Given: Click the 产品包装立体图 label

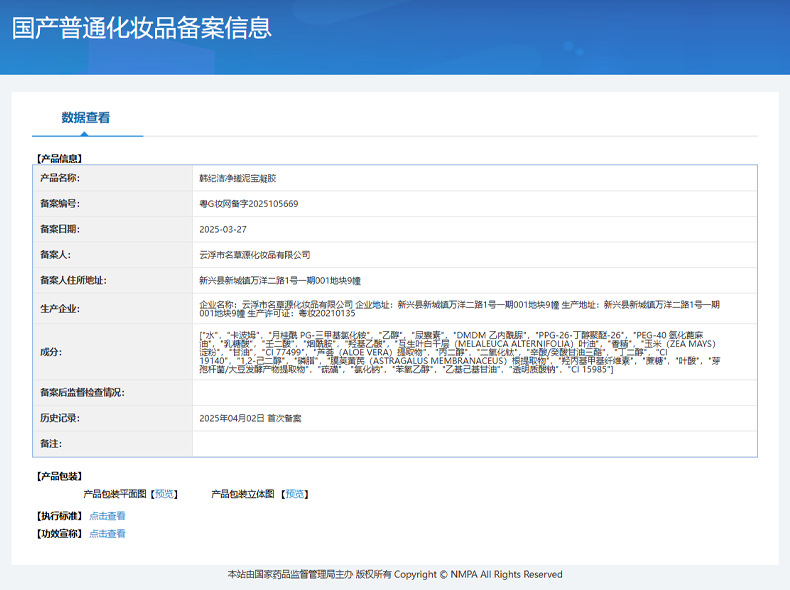Looking at the screenshot, I should tap(243, 494).
